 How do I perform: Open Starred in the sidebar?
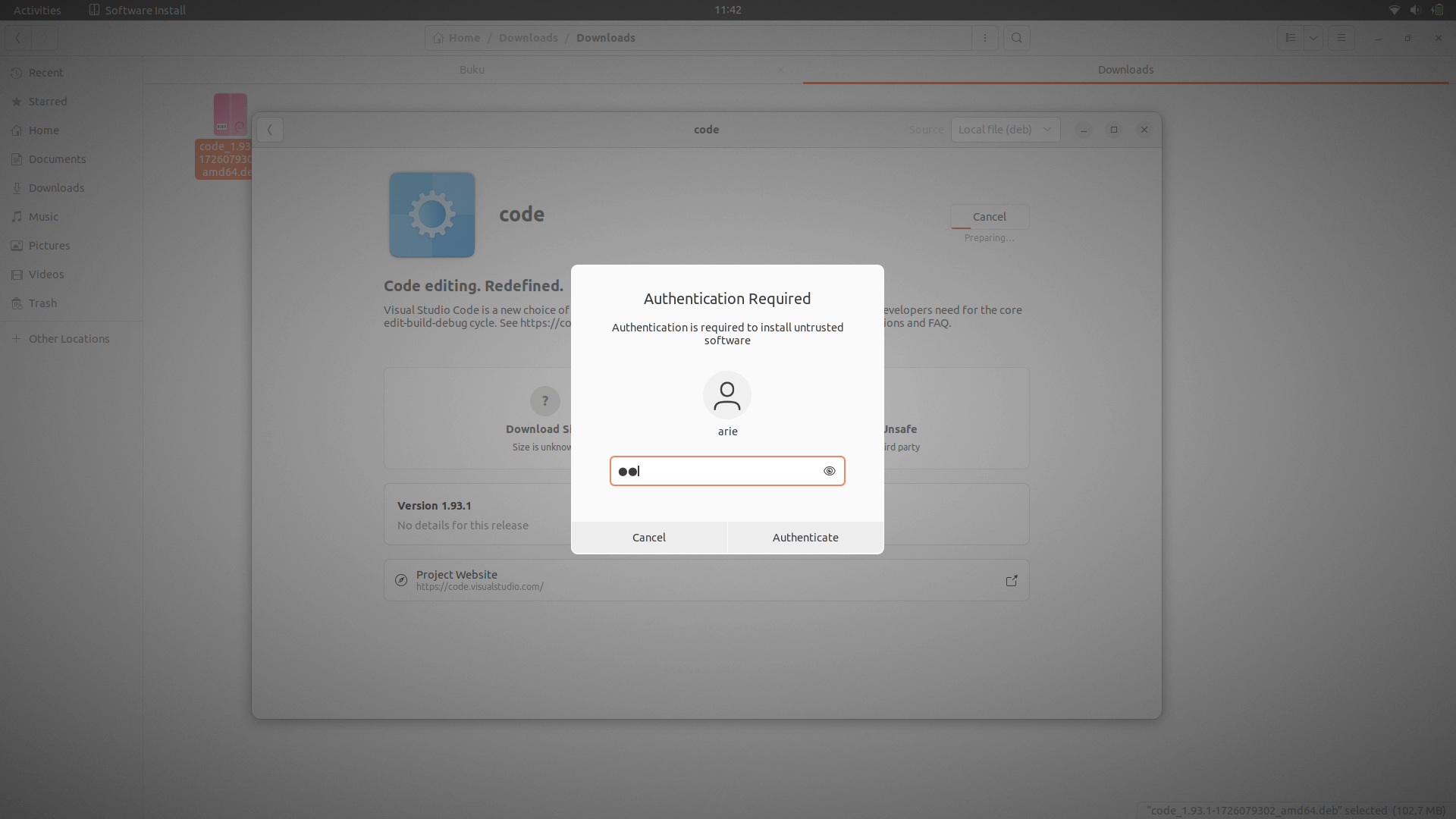click(x=71, y=102)
